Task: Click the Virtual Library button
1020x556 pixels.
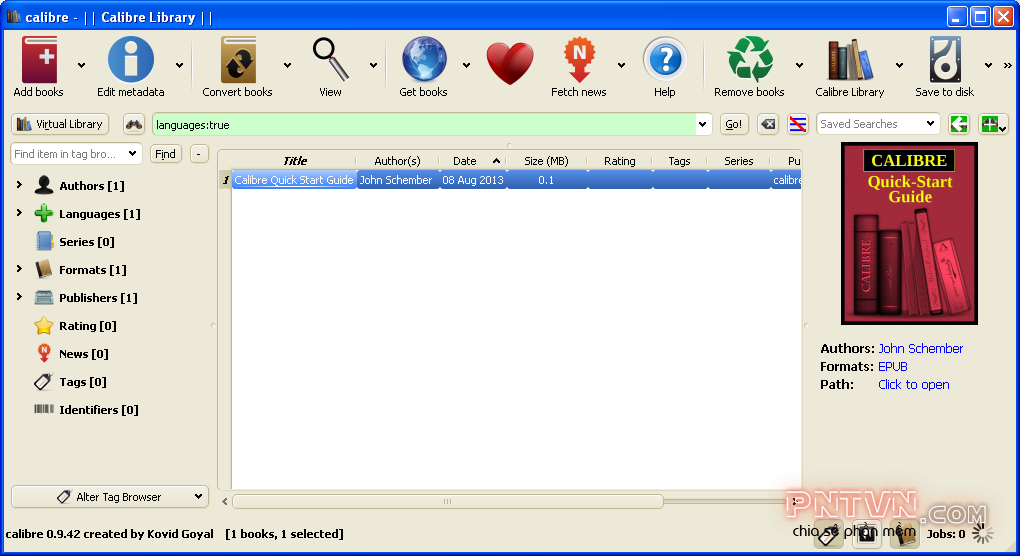Action: pyautogui.click(x=60, y=124)
